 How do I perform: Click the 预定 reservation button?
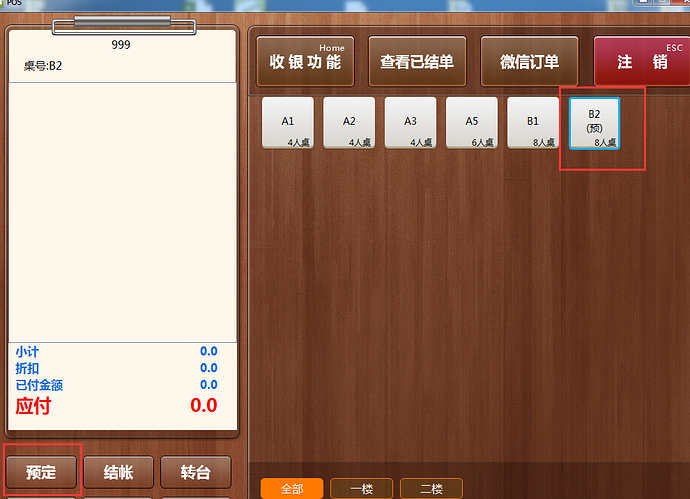41,472
